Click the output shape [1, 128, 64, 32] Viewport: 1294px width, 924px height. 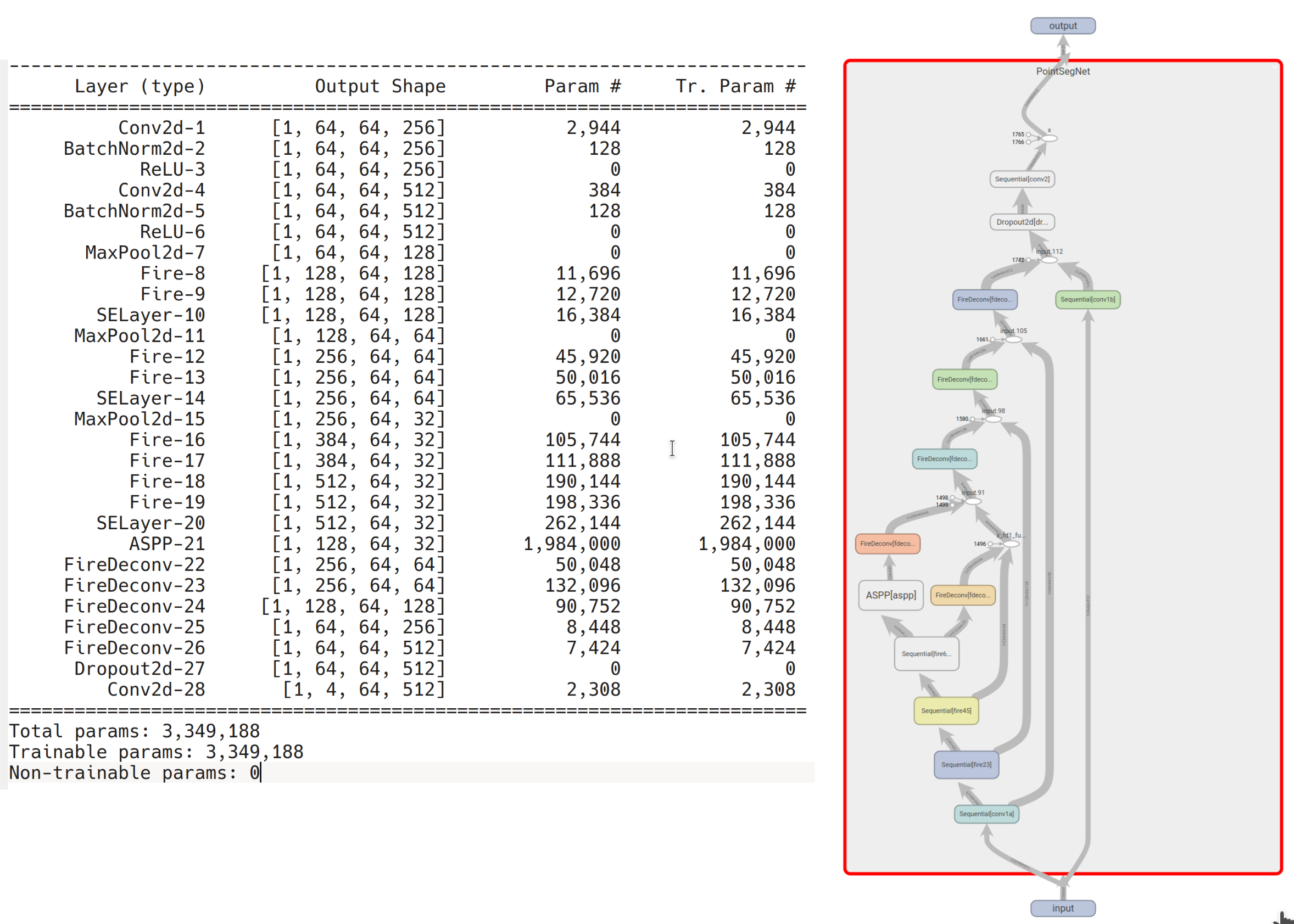[359, 544]
